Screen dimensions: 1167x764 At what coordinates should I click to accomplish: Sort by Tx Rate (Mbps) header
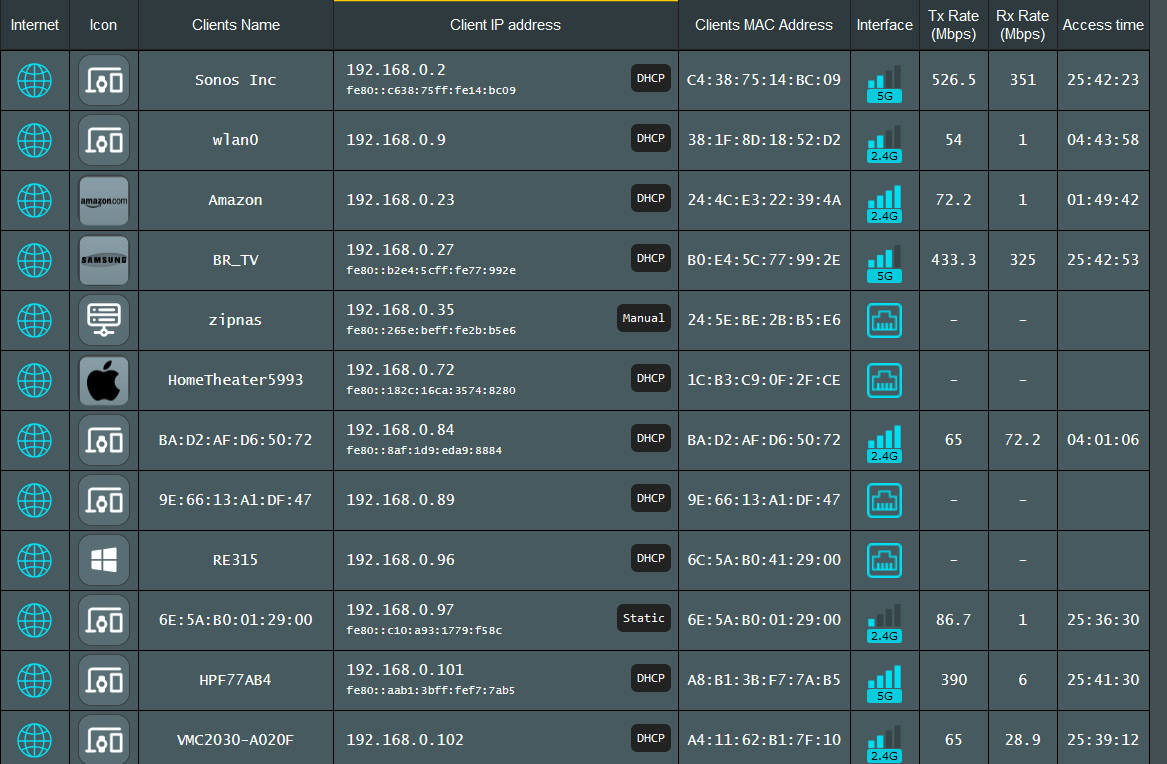(953, 25)
